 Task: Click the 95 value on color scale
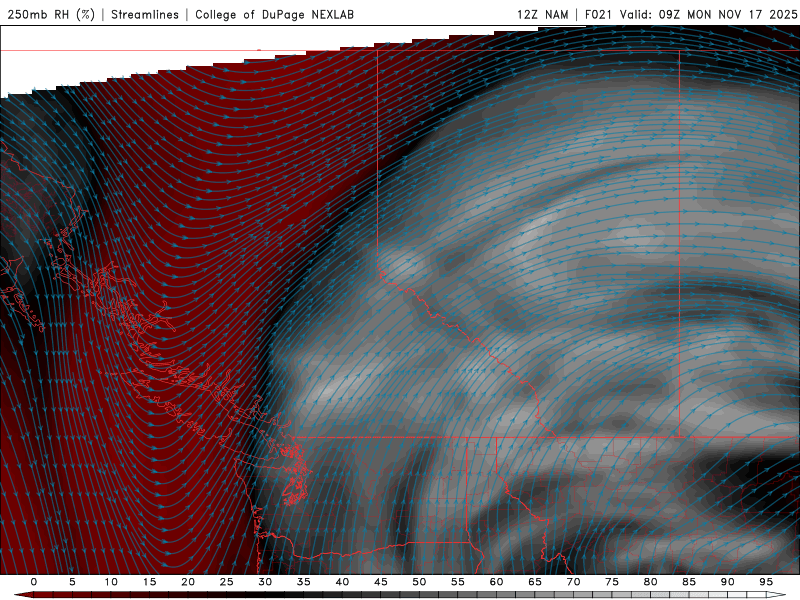click(766, 582)
